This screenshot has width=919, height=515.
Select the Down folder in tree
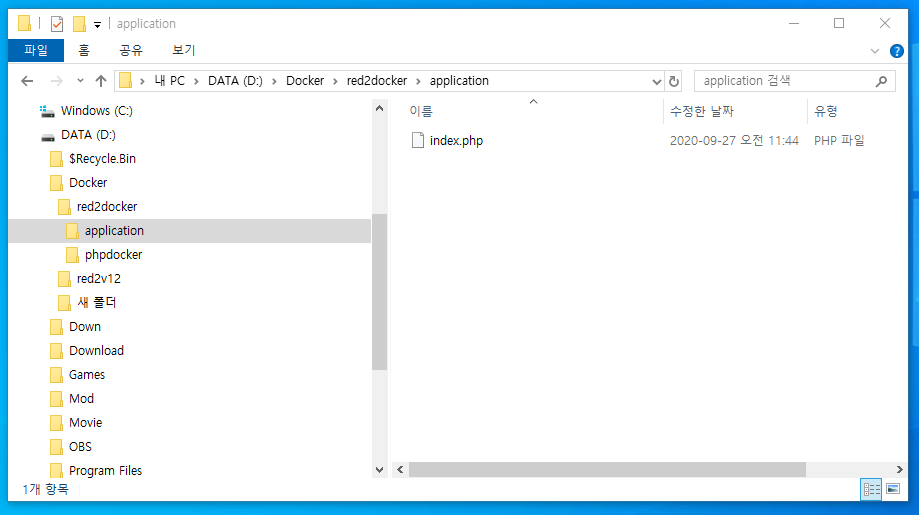pos(84,327)
